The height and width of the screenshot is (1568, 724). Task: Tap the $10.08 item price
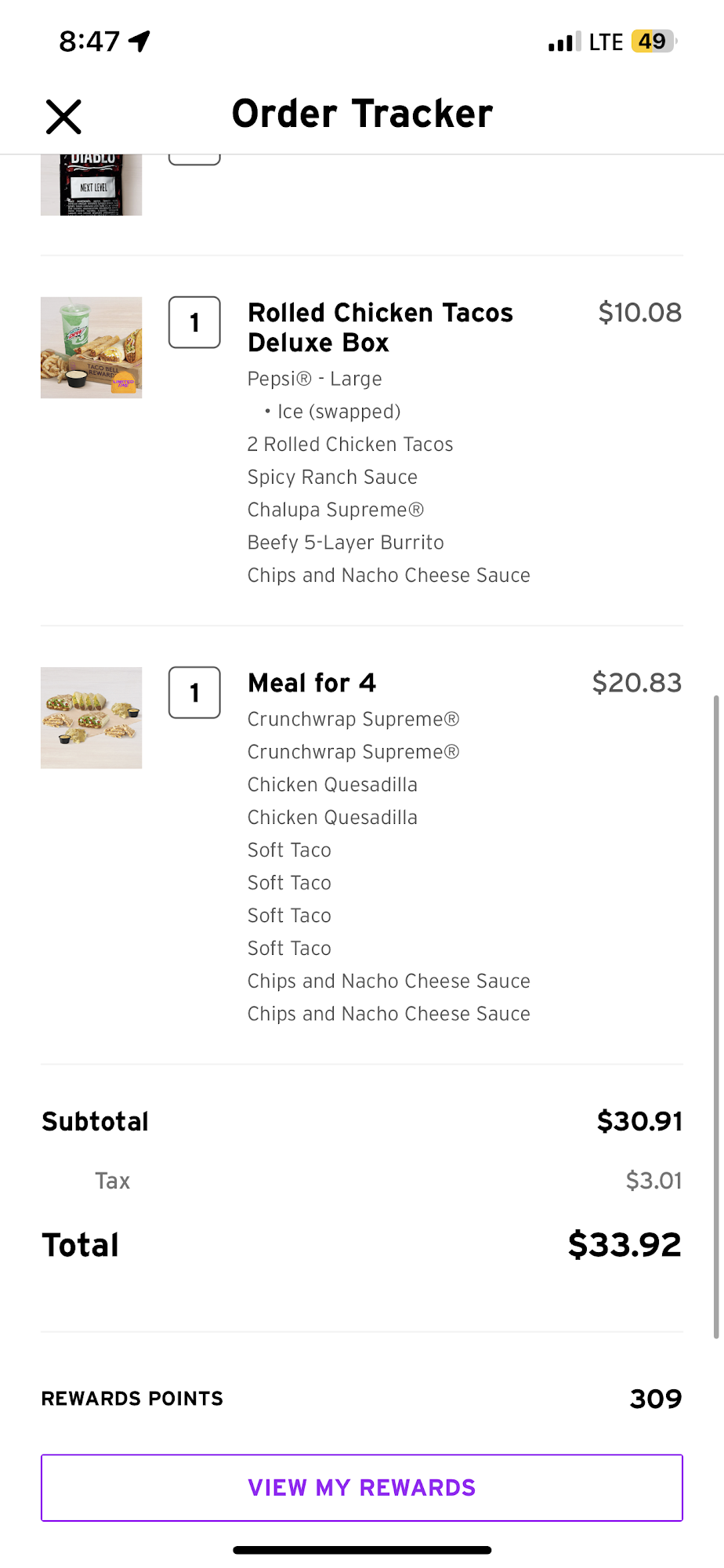pos(639,312)
